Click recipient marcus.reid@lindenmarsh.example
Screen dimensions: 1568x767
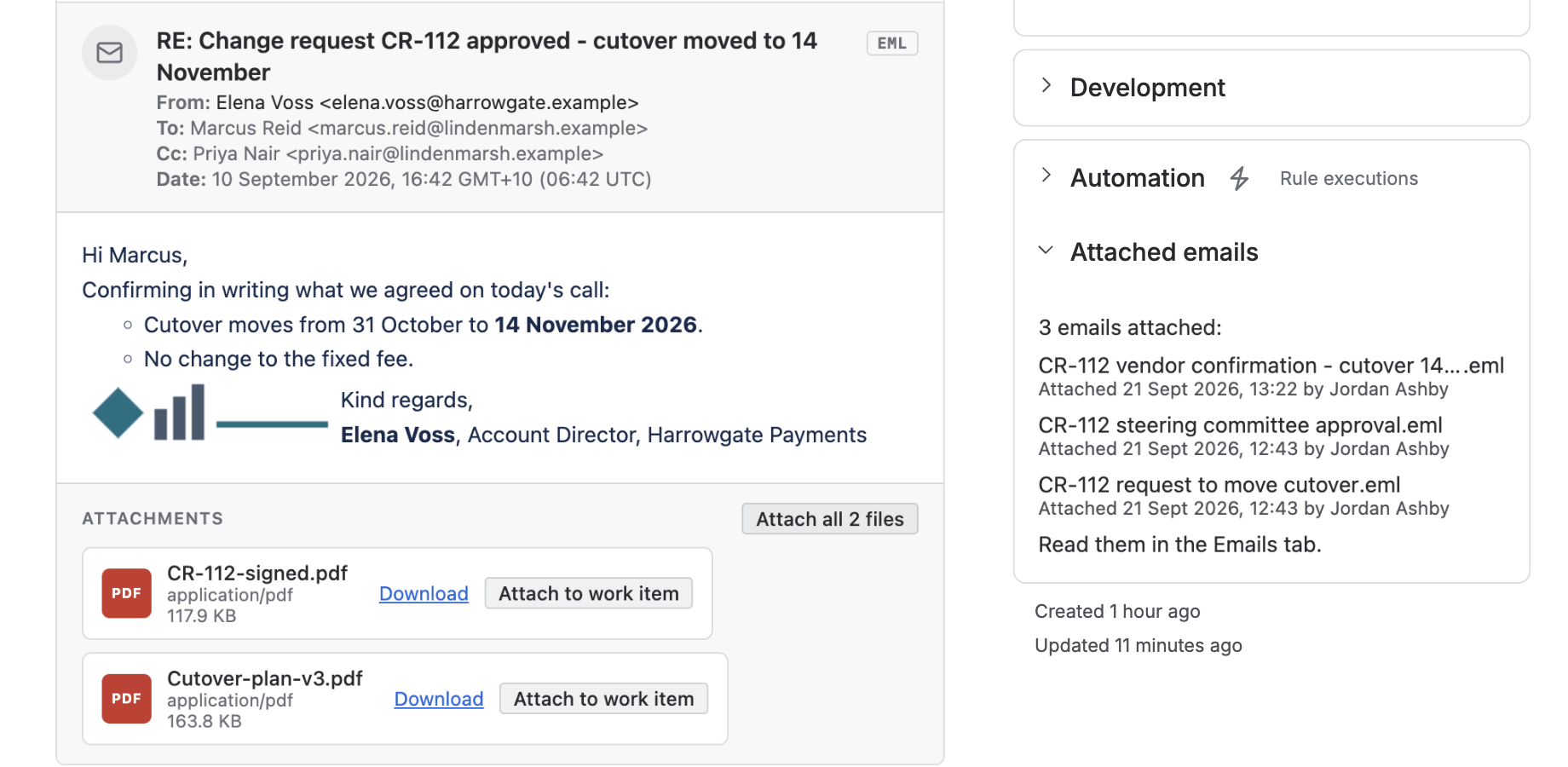click(x=477, y=128)
